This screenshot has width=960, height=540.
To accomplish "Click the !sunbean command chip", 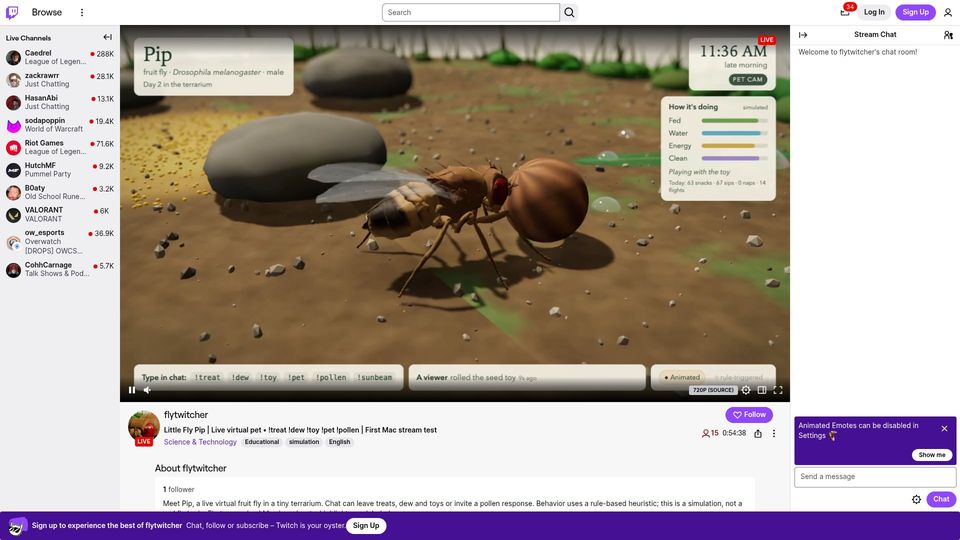I will point(375,378).
